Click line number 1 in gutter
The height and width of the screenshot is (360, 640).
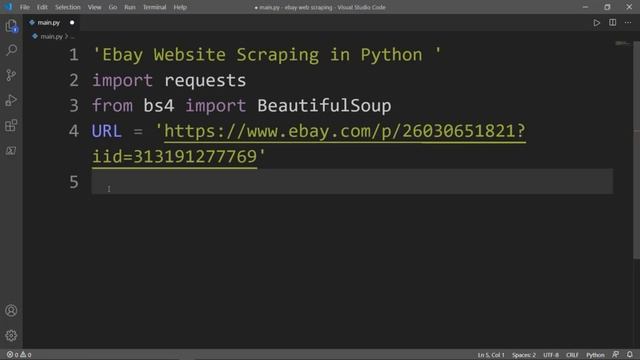pos(73,55)
